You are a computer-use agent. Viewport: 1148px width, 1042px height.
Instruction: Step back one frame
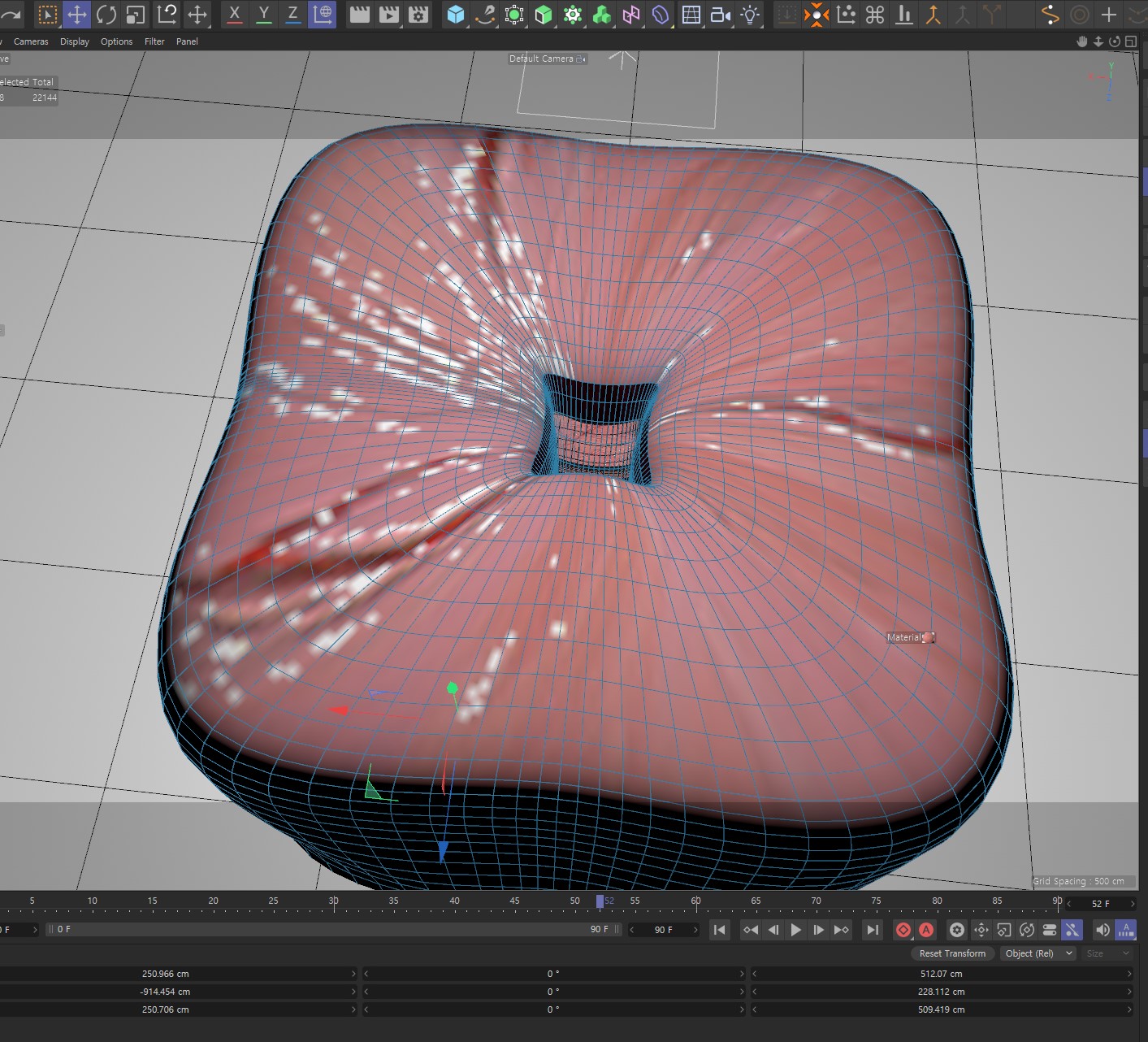click(773, 930)
